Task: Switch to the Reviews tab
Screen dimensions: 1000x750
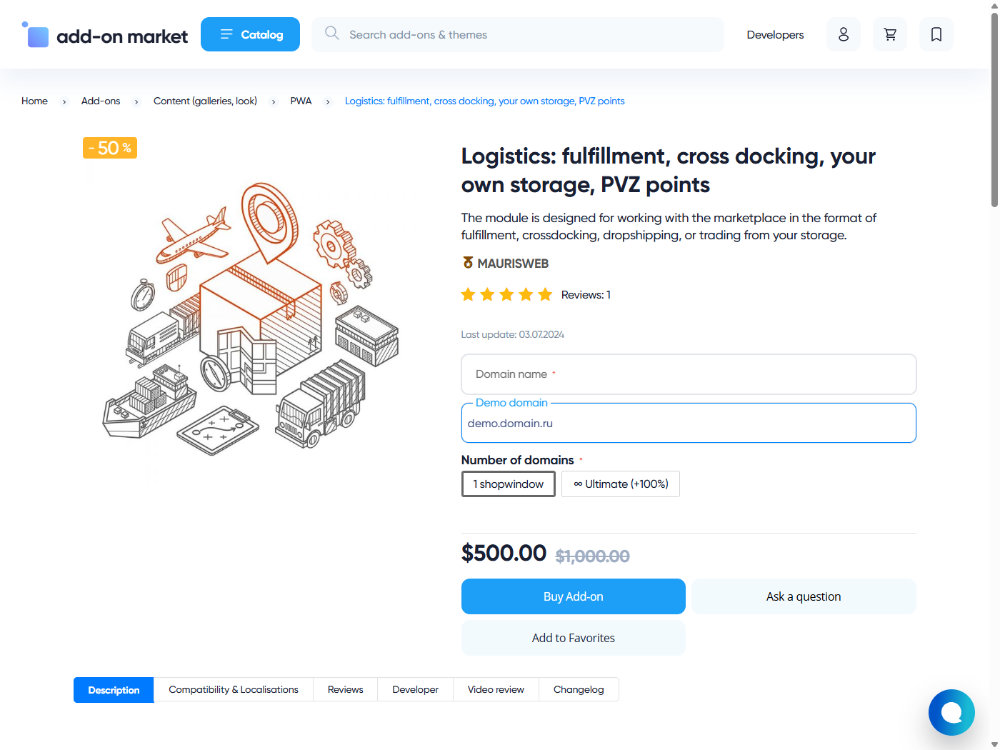Action: pyautogui.click(x=345, y=690)
